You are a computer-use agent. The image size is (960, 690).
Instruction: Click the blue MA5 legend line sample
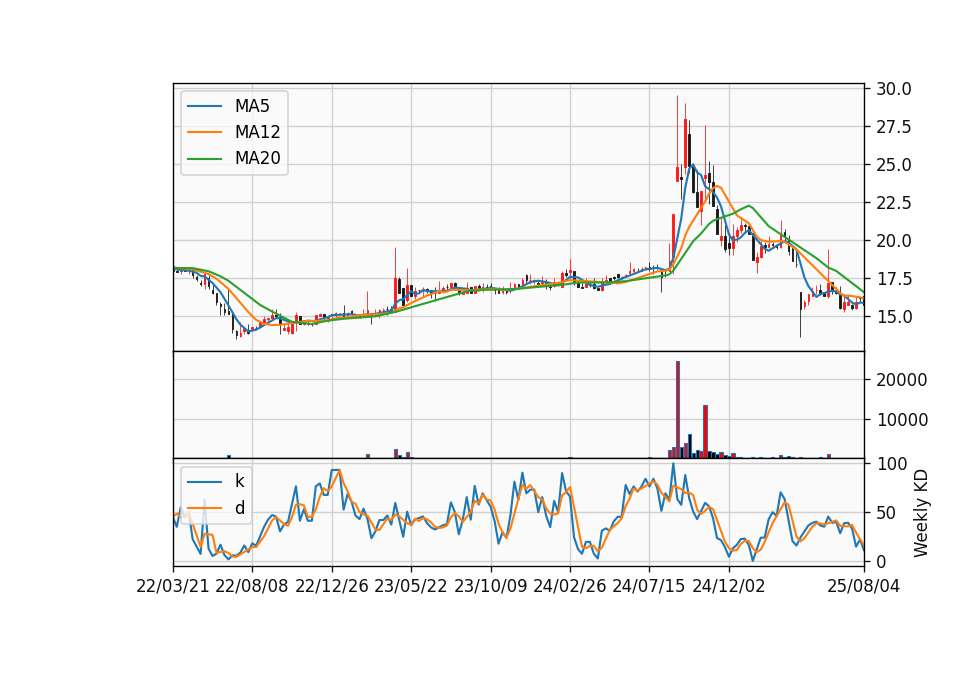click(204, 106)
